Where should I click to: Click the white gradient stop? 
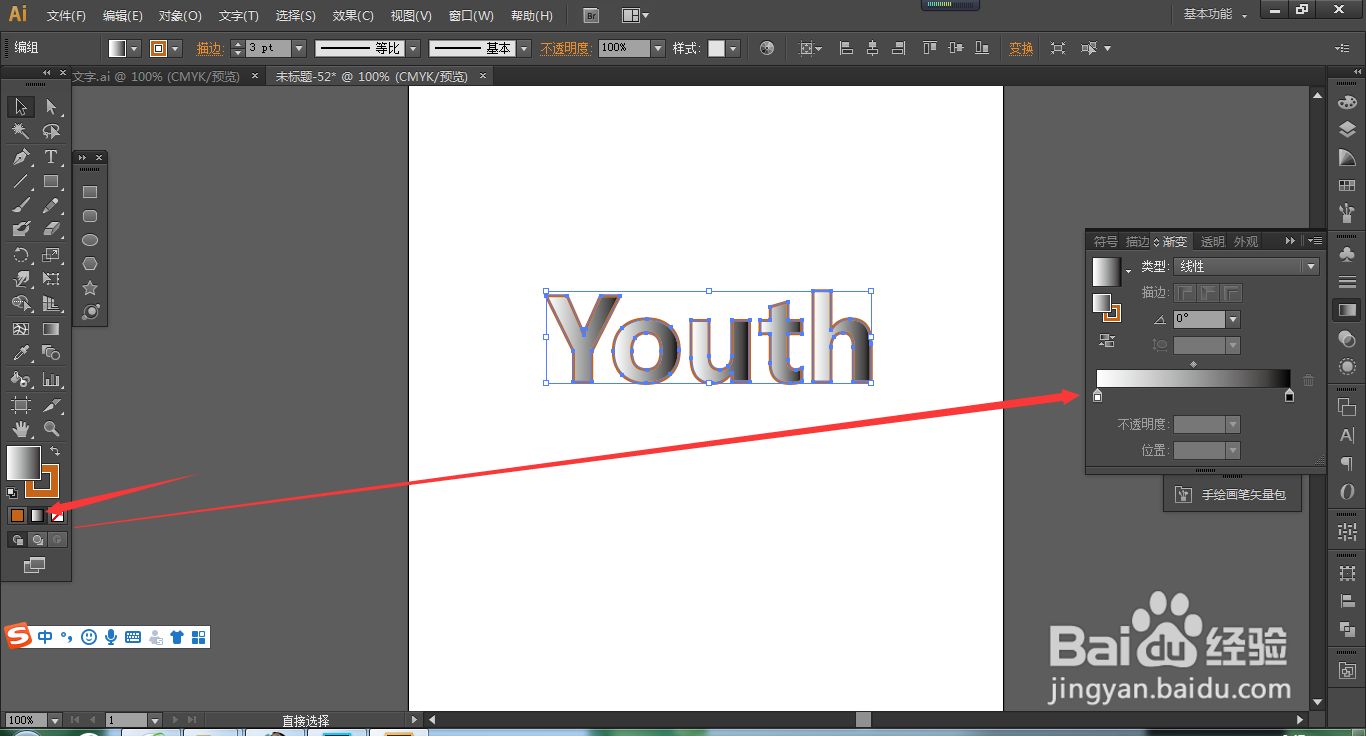tap(1097, 397)
